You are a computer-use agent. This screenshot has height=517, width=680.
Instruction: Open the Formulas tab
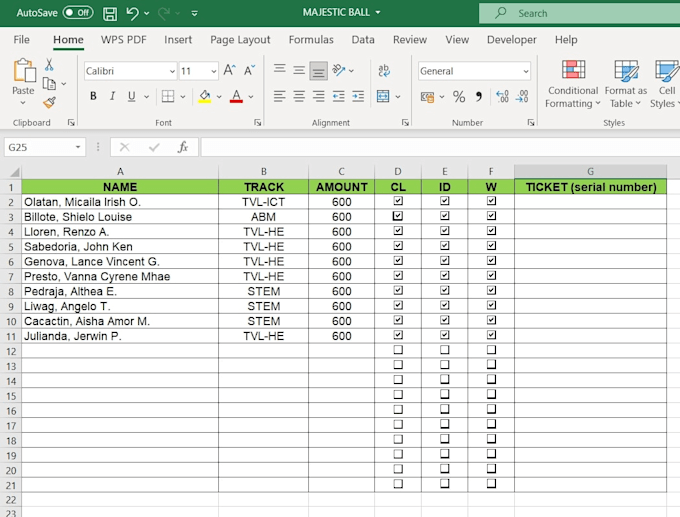(x=311, y=40)
